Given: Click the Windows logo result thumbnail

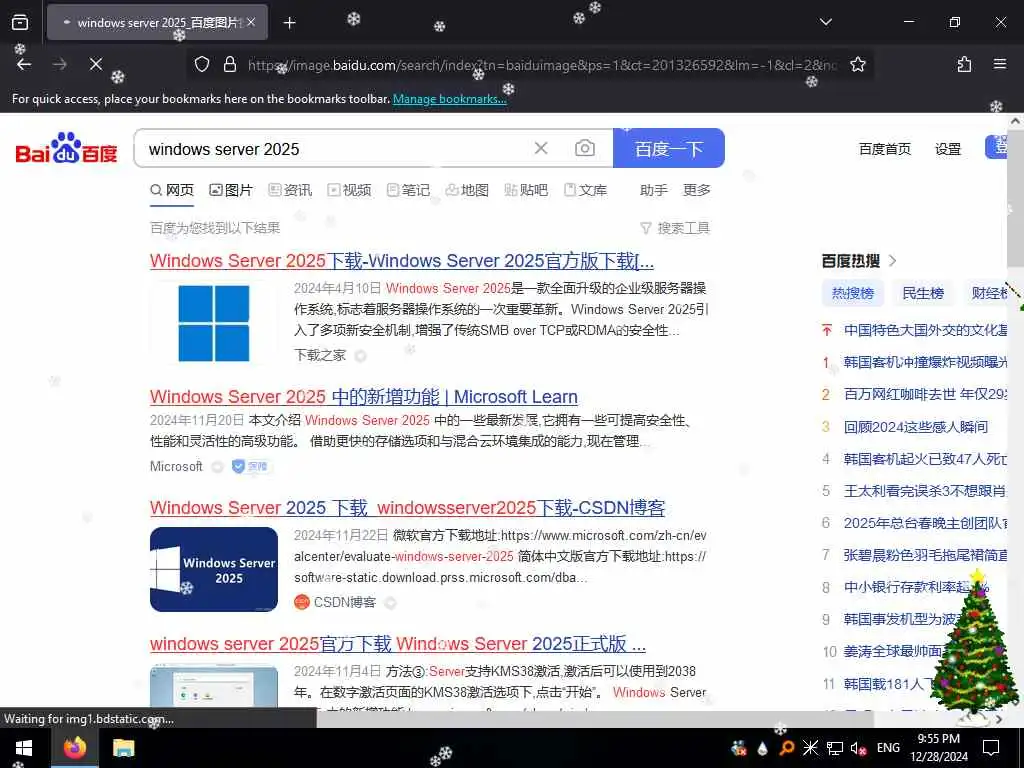Looking at the screenshot, I should (x=214, y=323).
